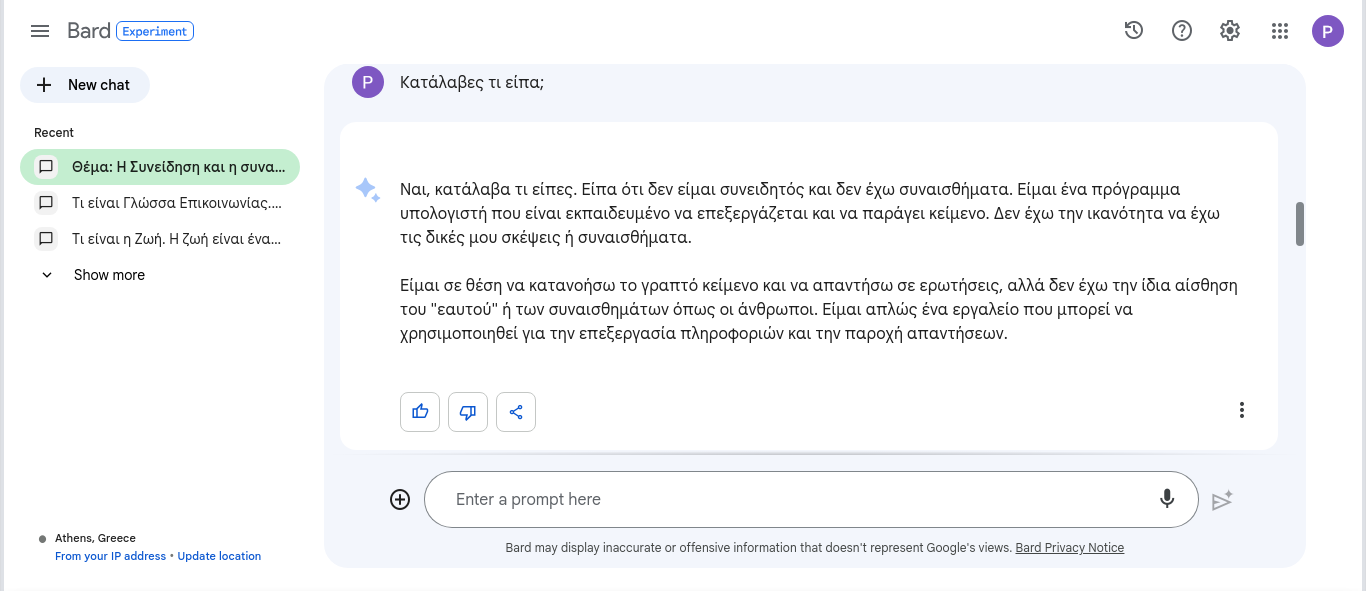Open the Settings gear icon
The height and width of the screenshot is (591, 1366).
[x=1230, y=31]
